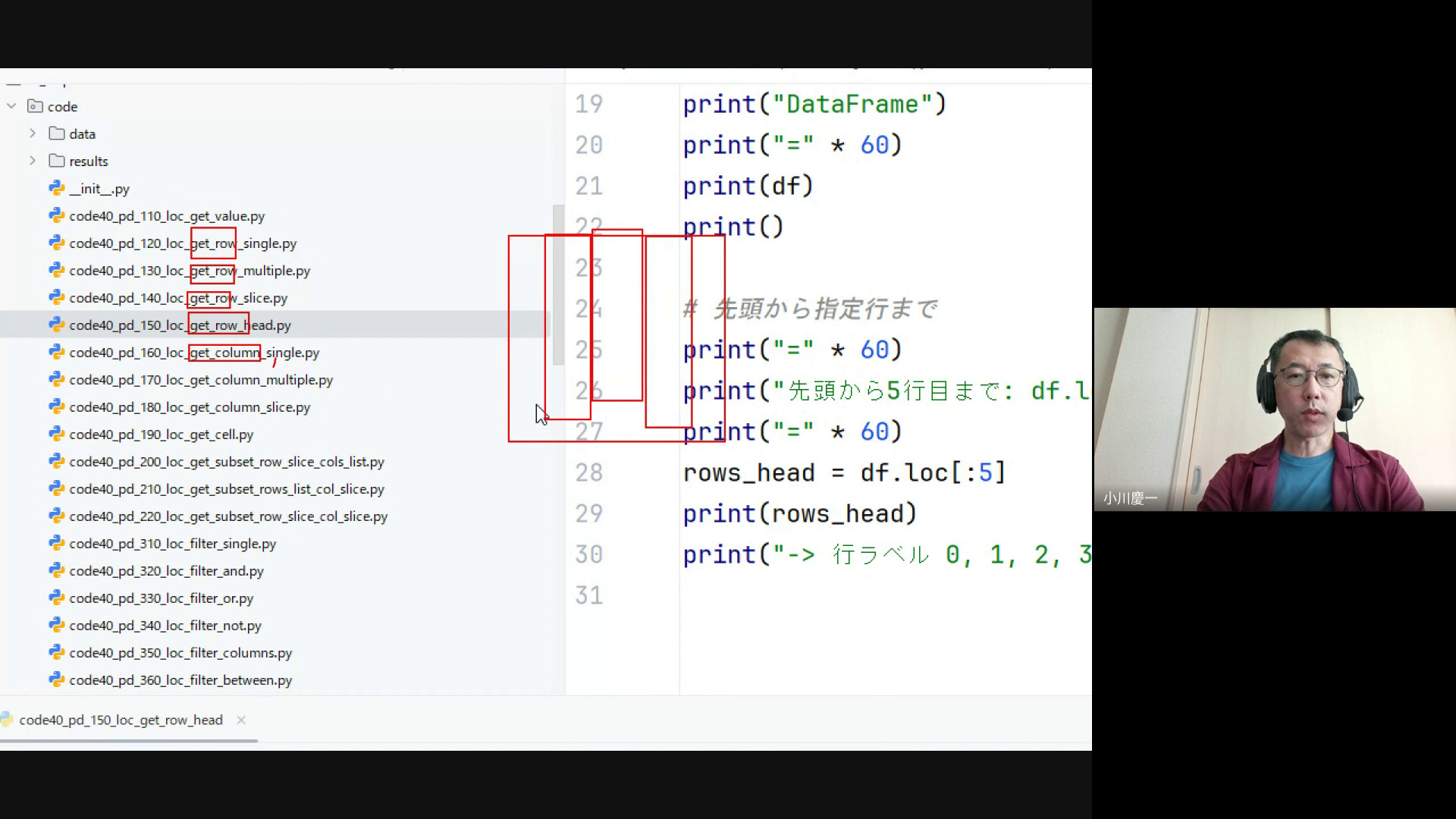Viewport: 1456px width, 819px height.
Task: Click gutter line number 28
Action: coord(588,472)
